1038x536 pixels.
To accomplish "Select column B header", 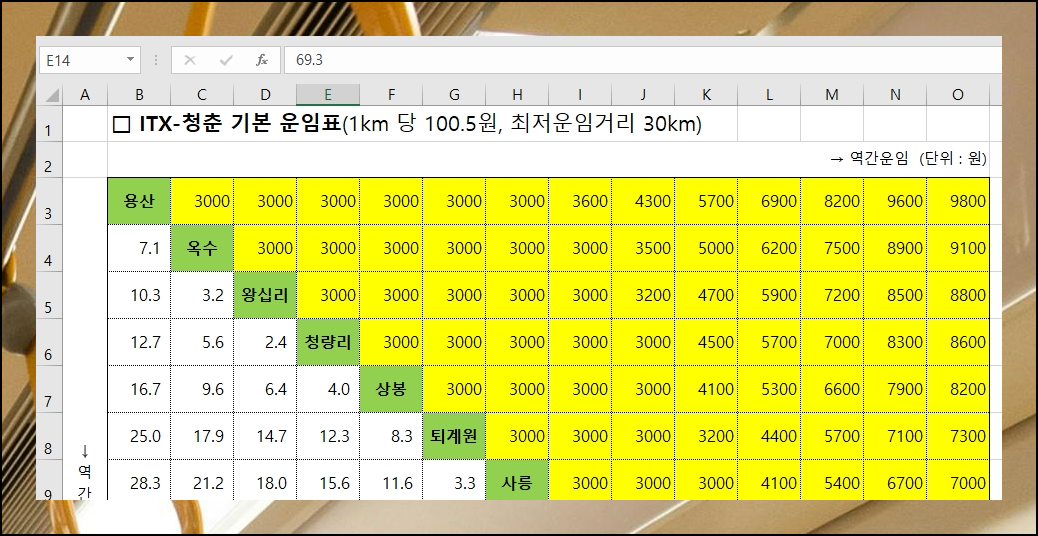I will coord(139,95).
